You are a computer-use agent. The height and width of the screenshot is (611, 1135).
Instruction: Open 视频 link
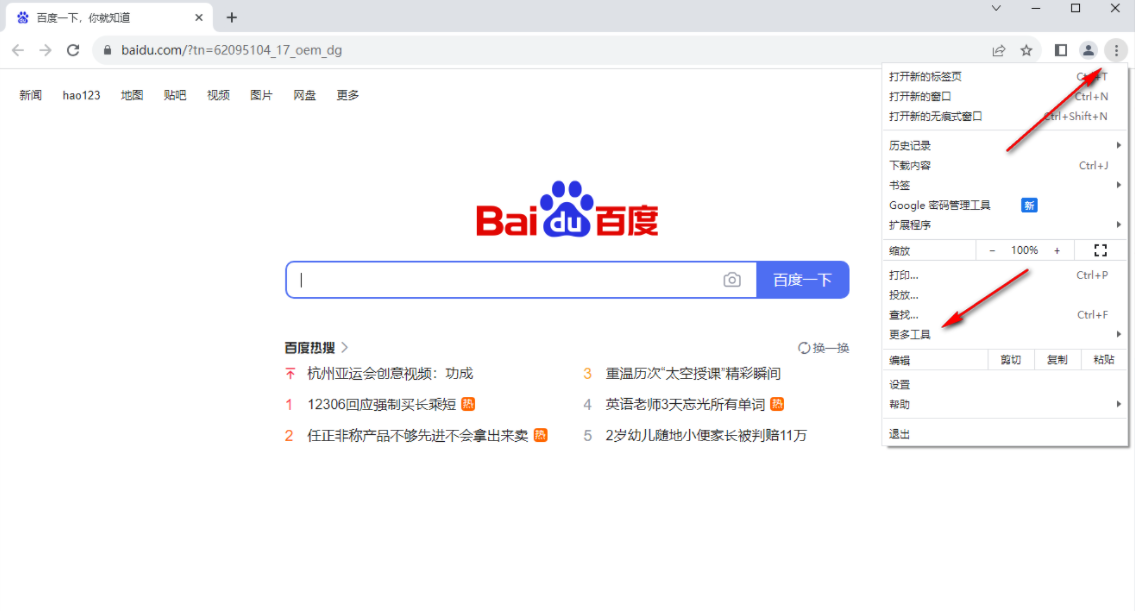(x=218, y=95)
